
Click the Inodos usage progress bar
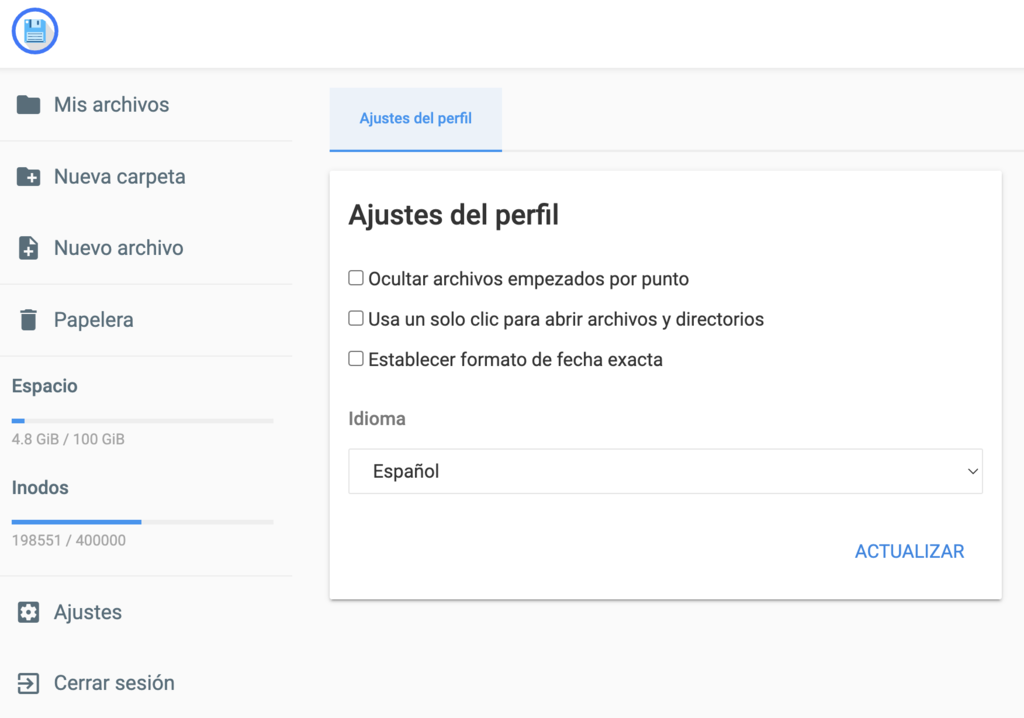142,521
